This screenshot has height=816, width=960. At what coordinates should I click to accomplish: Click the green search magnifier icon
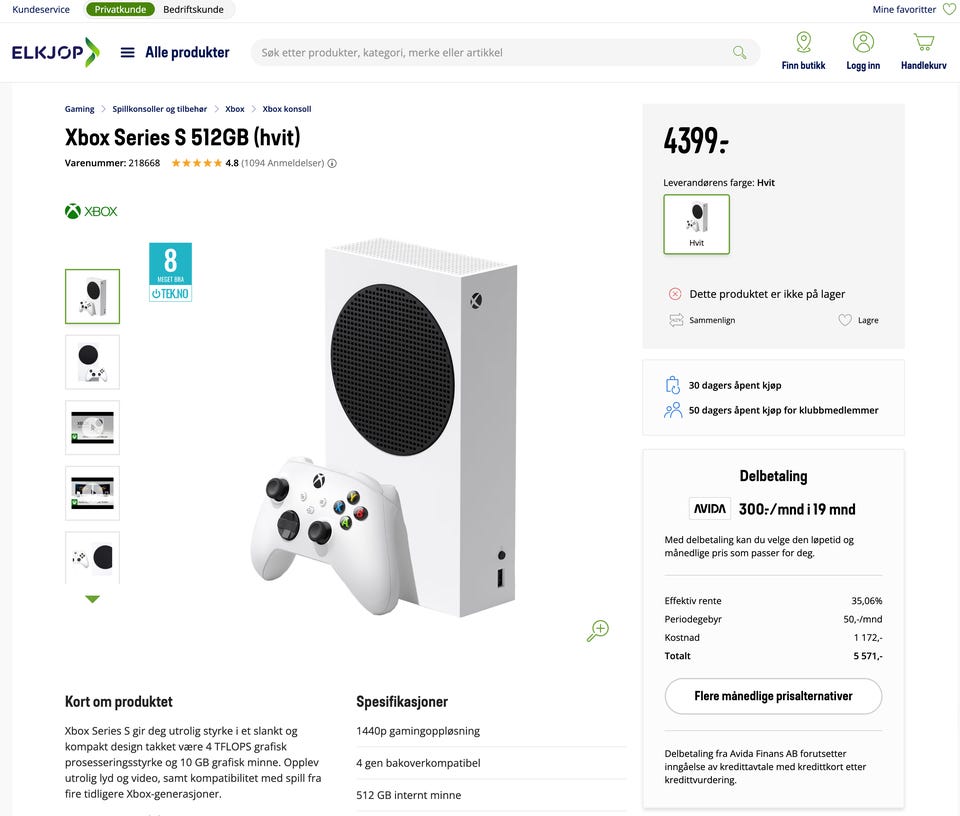[740, 52]
